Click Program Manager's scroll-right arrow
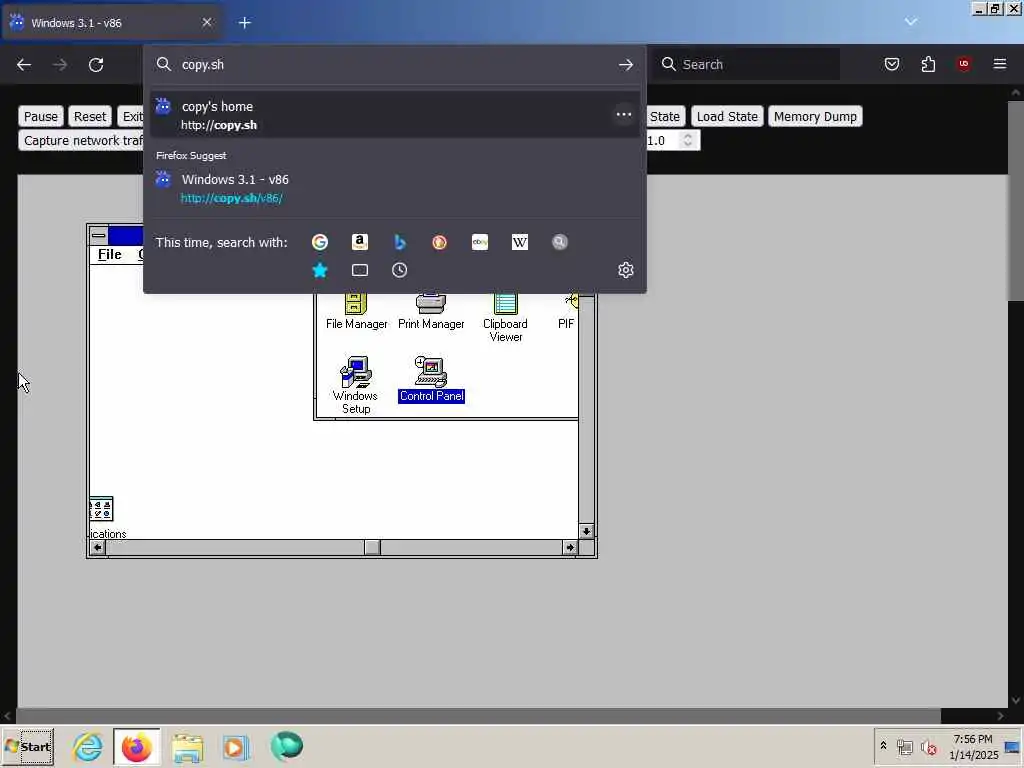This screenshot has height=768, width=1024. pyautogui.click(x=570, y=547)
